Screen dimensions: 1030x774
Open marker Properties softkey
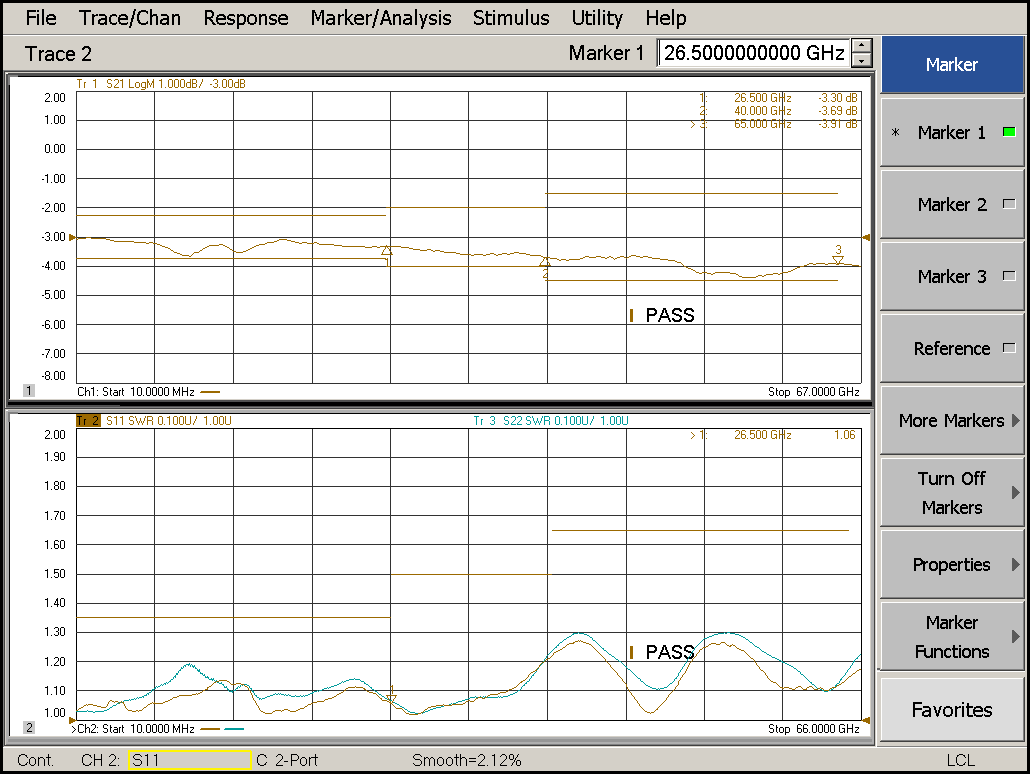click(951, 565)
